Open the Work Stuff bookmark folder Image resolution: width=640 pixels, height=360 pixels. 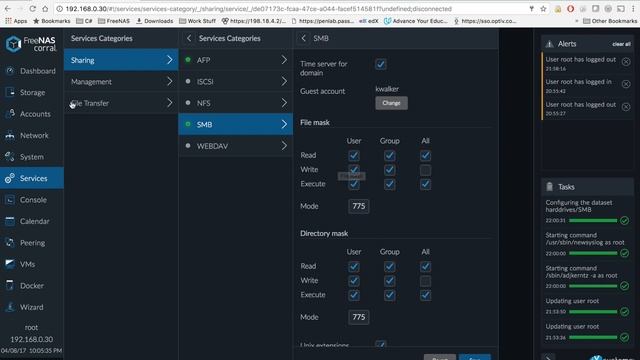197,21
